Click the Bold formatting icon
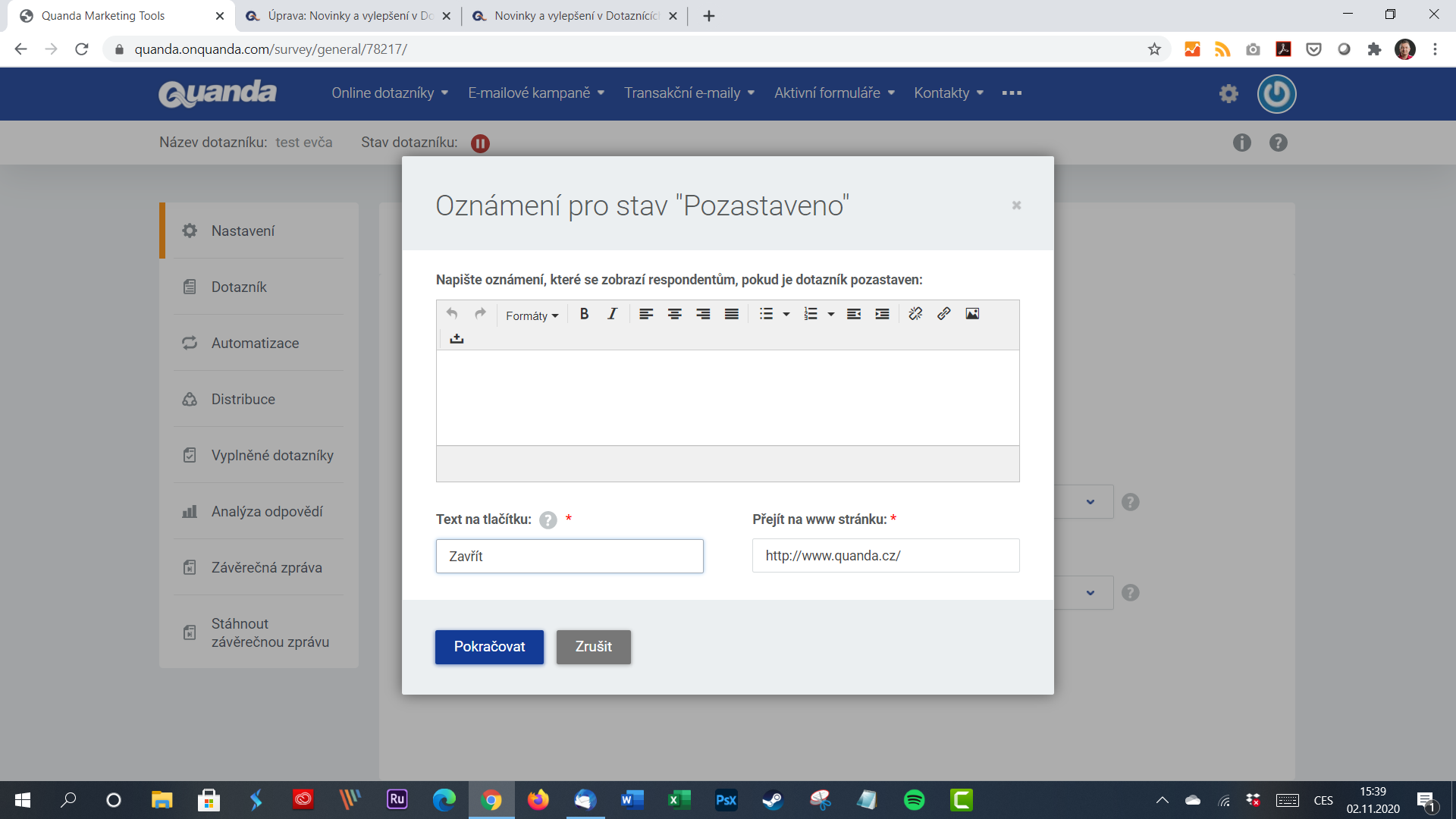This screenshot has height=819, width=1456. [584, 314]
